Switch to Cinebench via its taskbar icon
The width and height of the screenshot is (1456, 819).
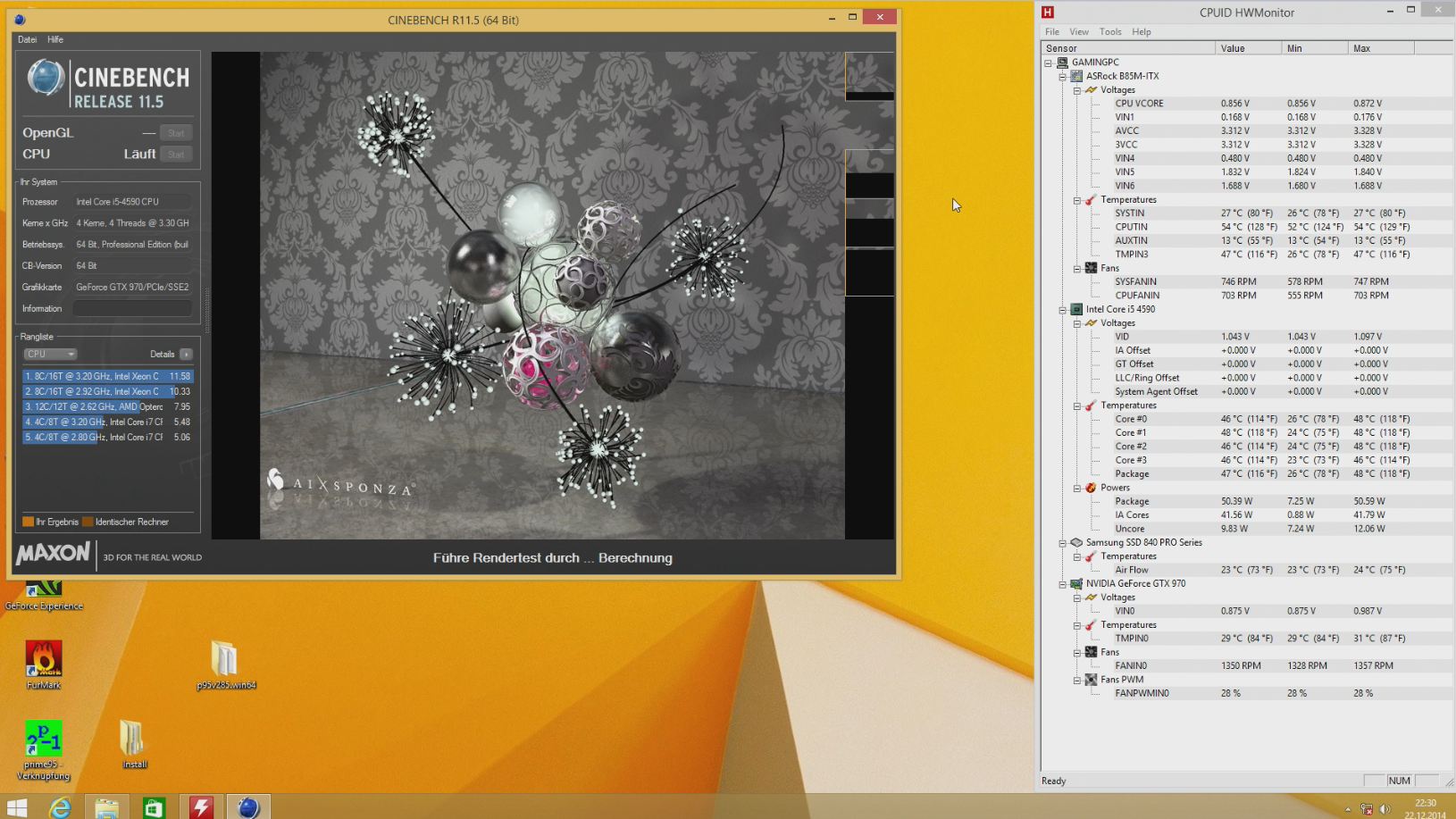coord(248,807)
